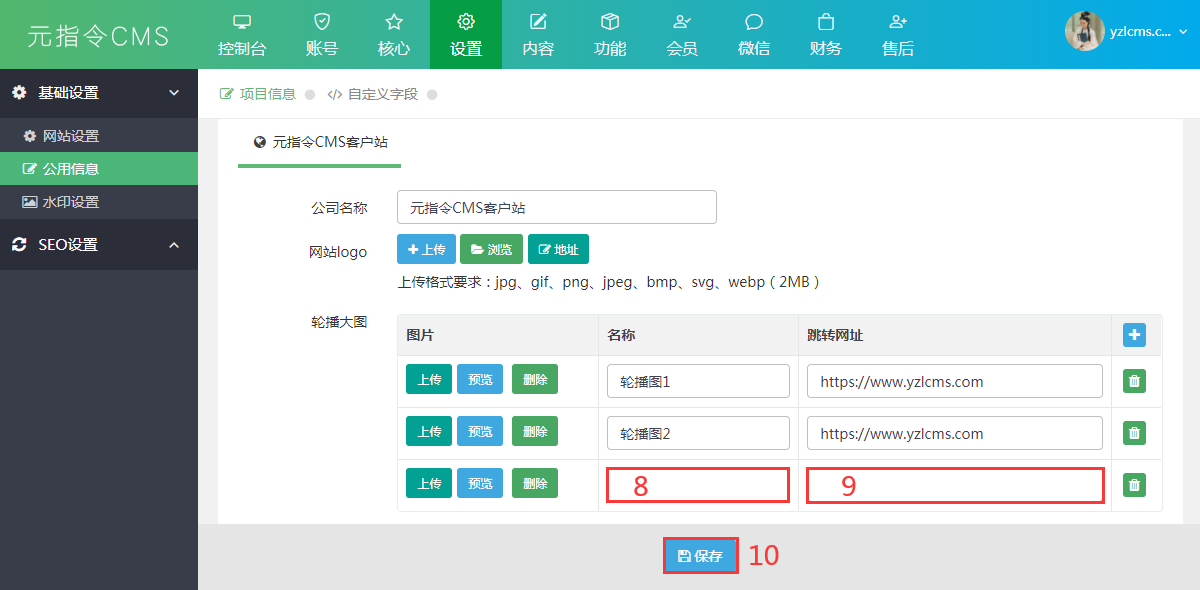Click trash icon in 轮播图1 row
This screenshot has width=1200, height=590.
1134,381
